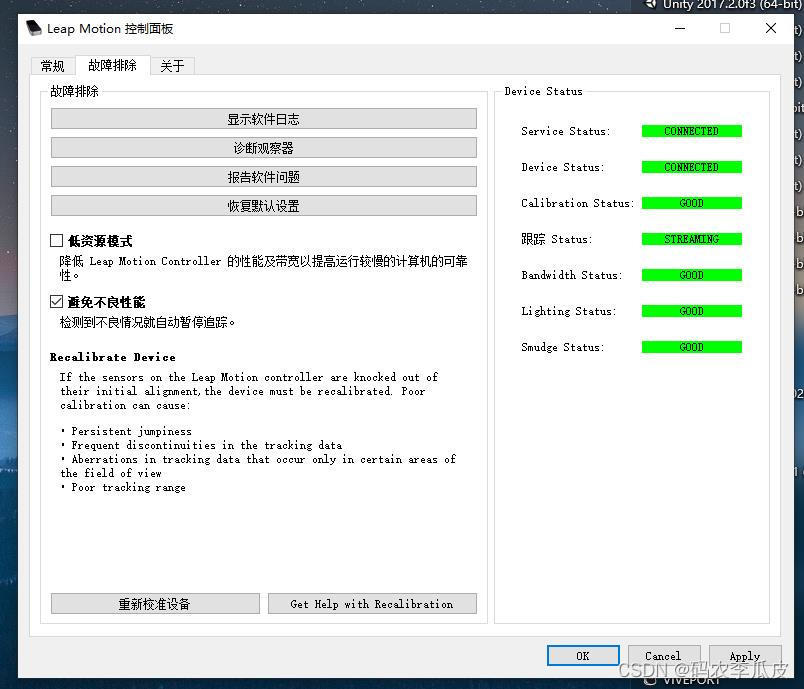The image size is (804, 689).
Task: Click the Cancel button
Action: (664, 655)
